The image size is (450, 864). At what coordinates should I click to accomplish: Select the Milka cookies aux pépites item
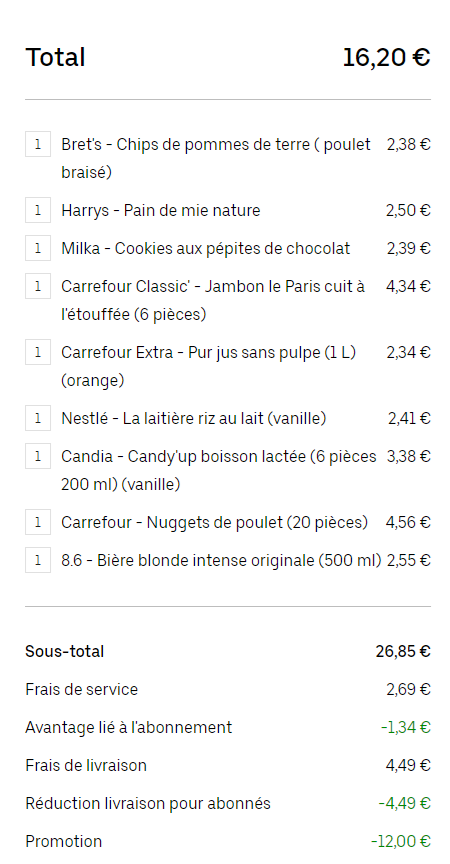205,249
